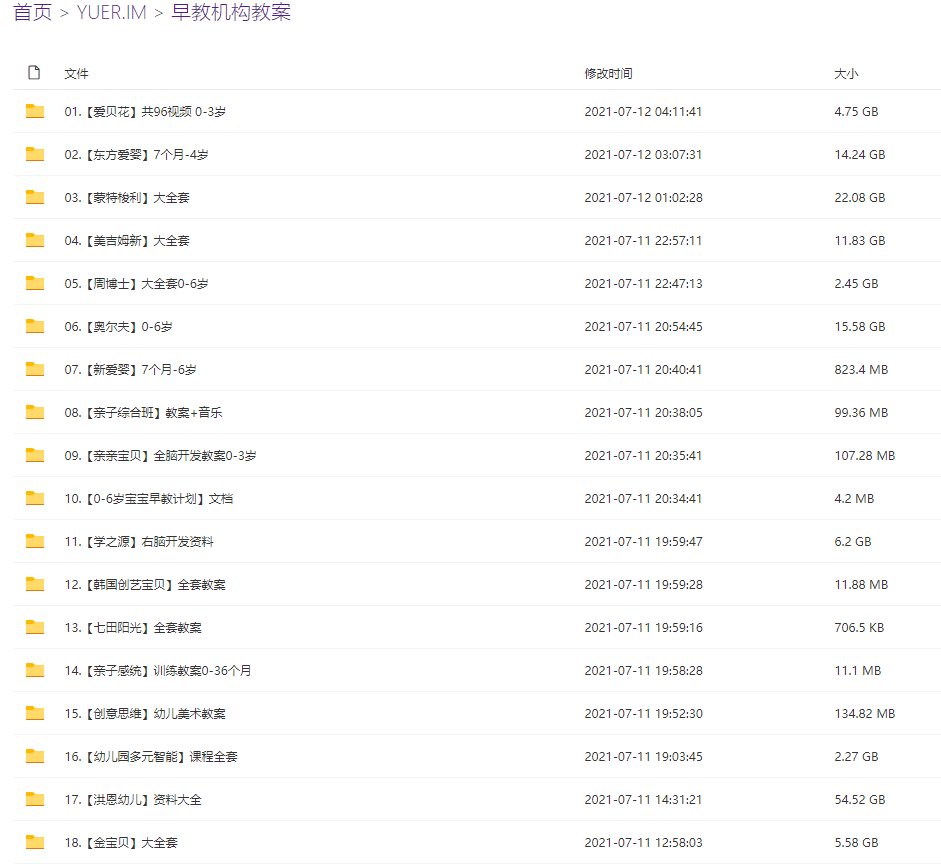Open 17.【洪恩幼儿】资料大全 folder
941x864 pixels.
[x=133, y=799]
